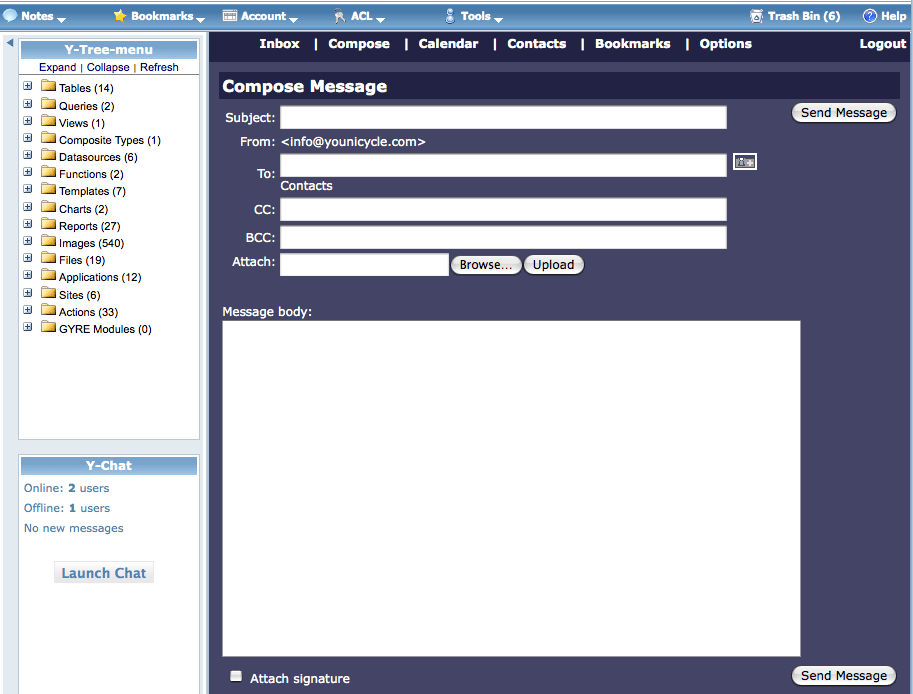Collapse sidebar with the left arrow icon
Image resolution: width=913 pixels, height=694 pixels.
9,43
